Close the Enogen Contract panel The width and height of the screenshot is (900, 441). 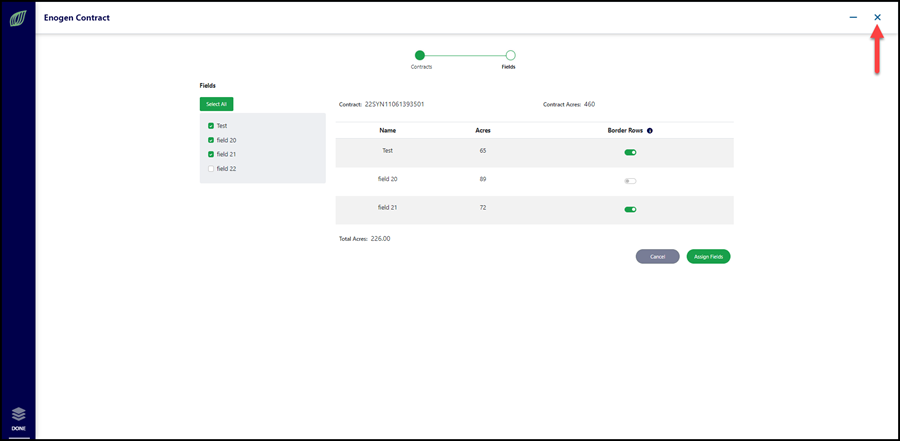(877, 18)
